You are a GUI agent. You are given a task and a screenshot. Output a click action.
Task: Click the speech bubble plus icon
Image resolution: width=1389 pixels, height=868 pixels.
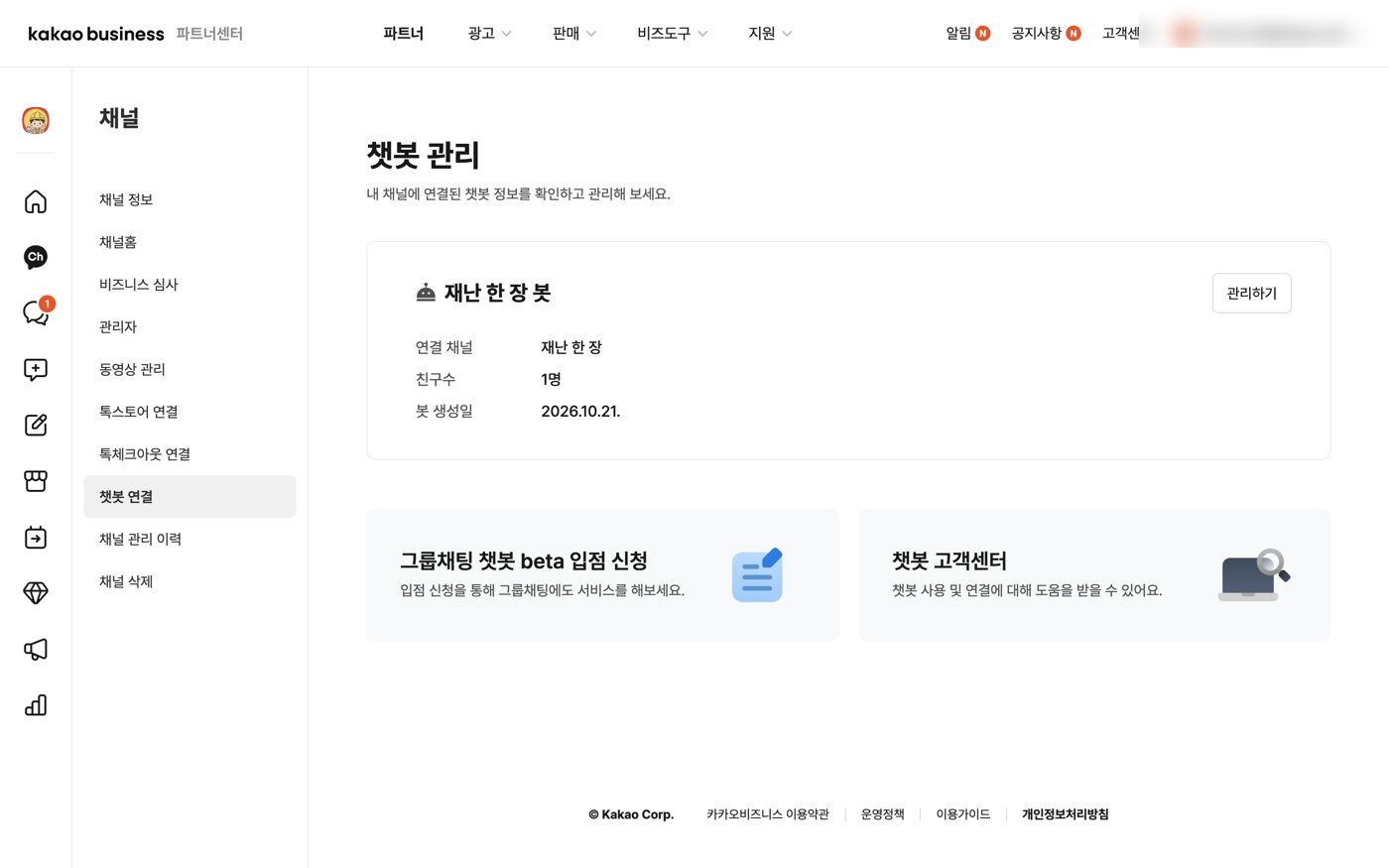click(x=36, y=370)
